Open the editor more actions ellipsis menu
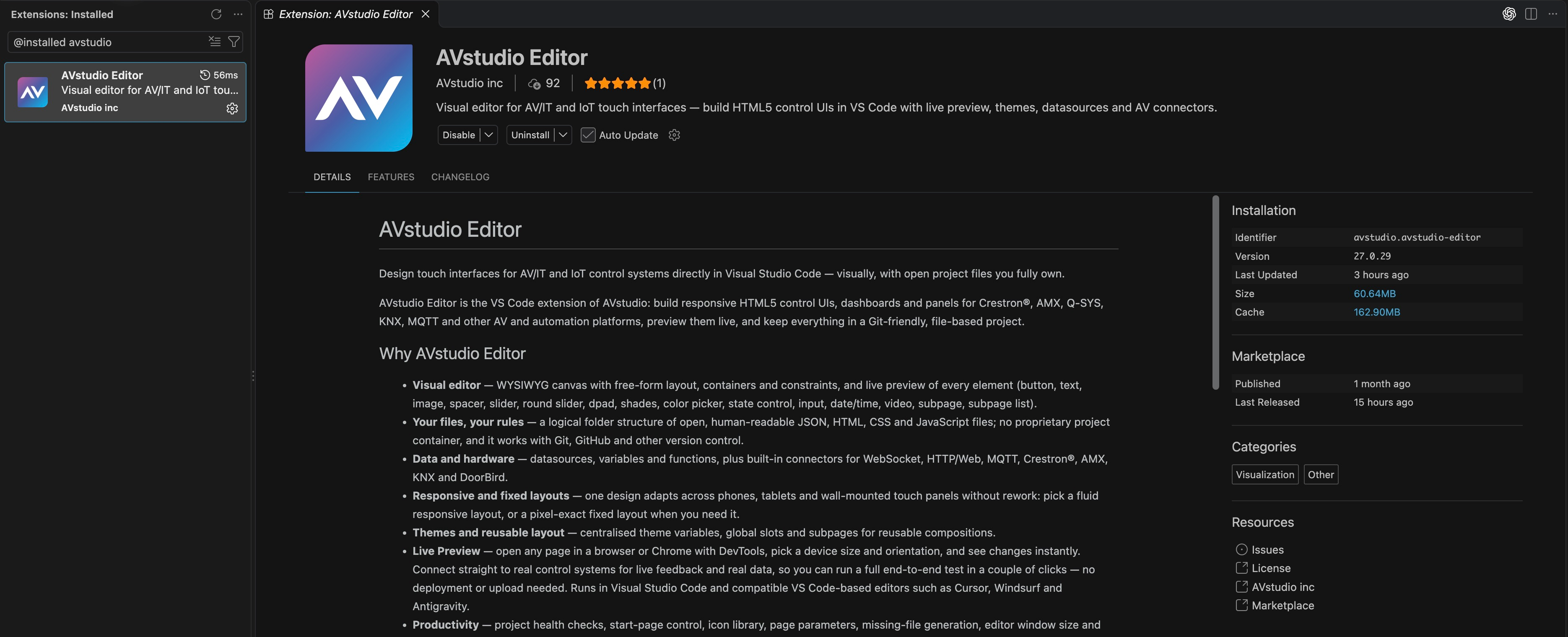Screen dimensions: 1568x637 [x=1553, y=14]
